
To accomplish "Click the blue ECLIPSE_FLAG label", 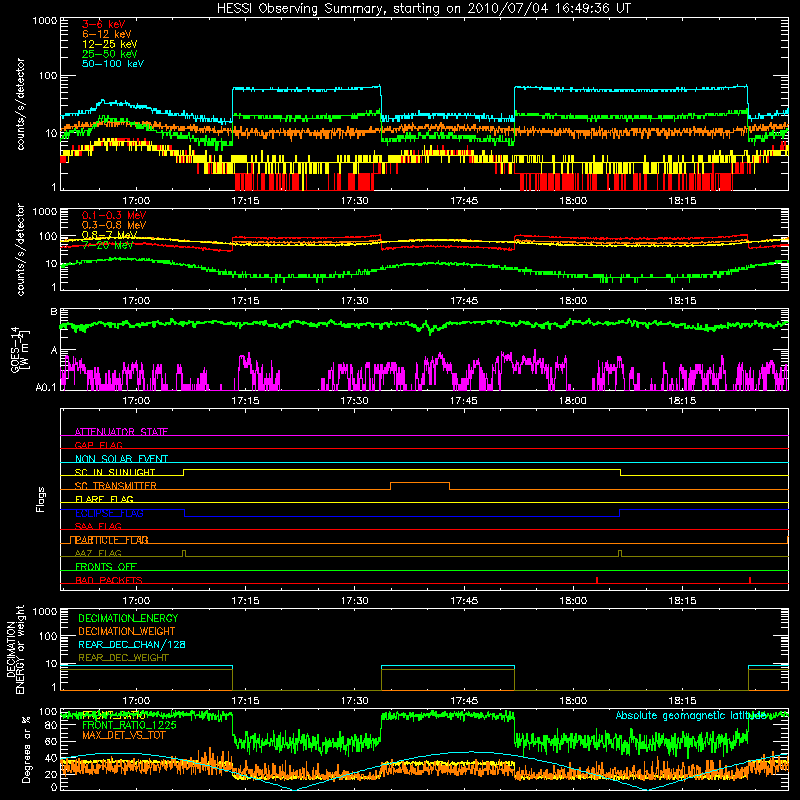I will coord(109,513).
